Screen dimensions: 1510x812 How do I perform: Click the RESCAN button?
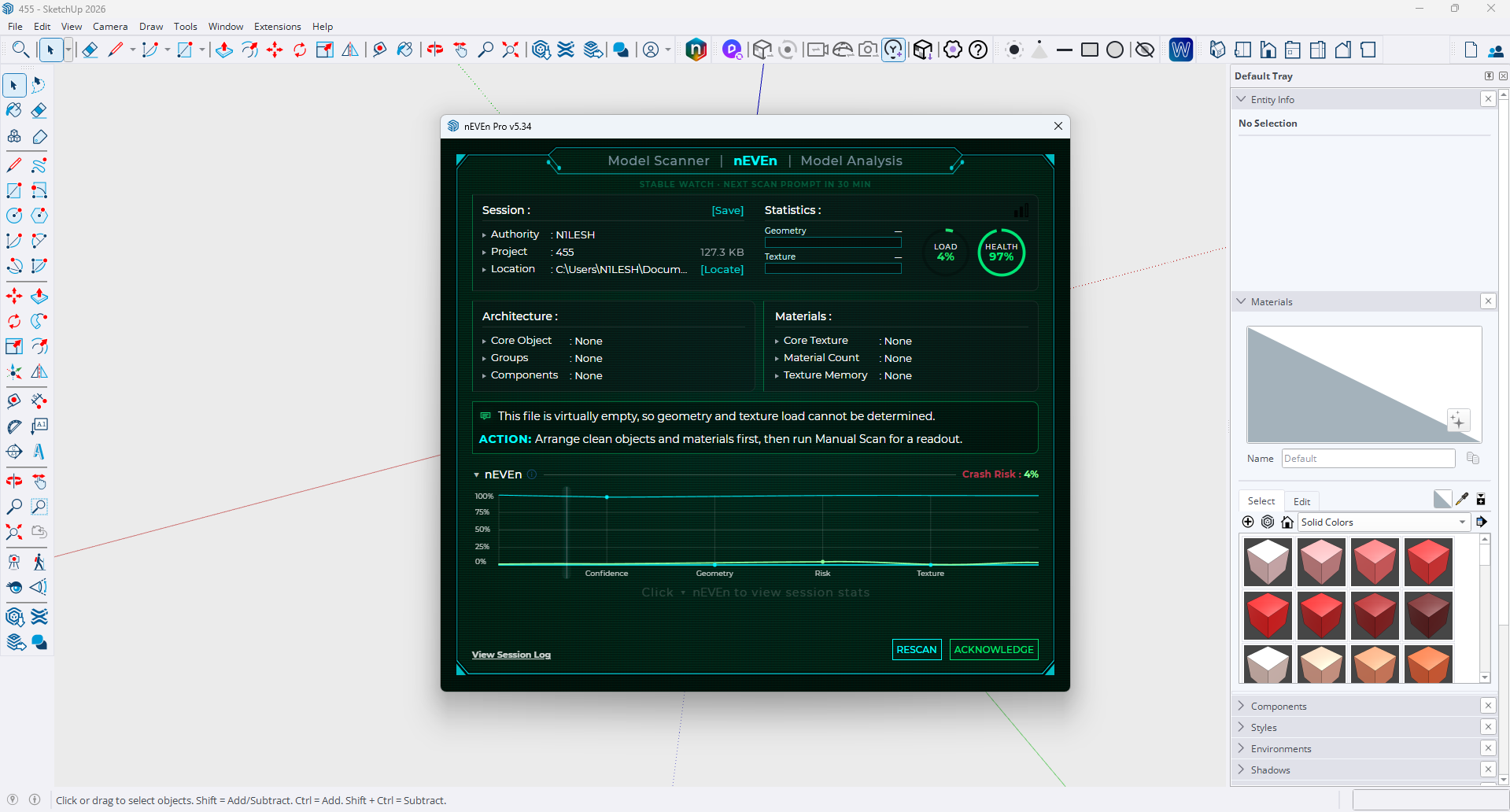click(917, 649)
